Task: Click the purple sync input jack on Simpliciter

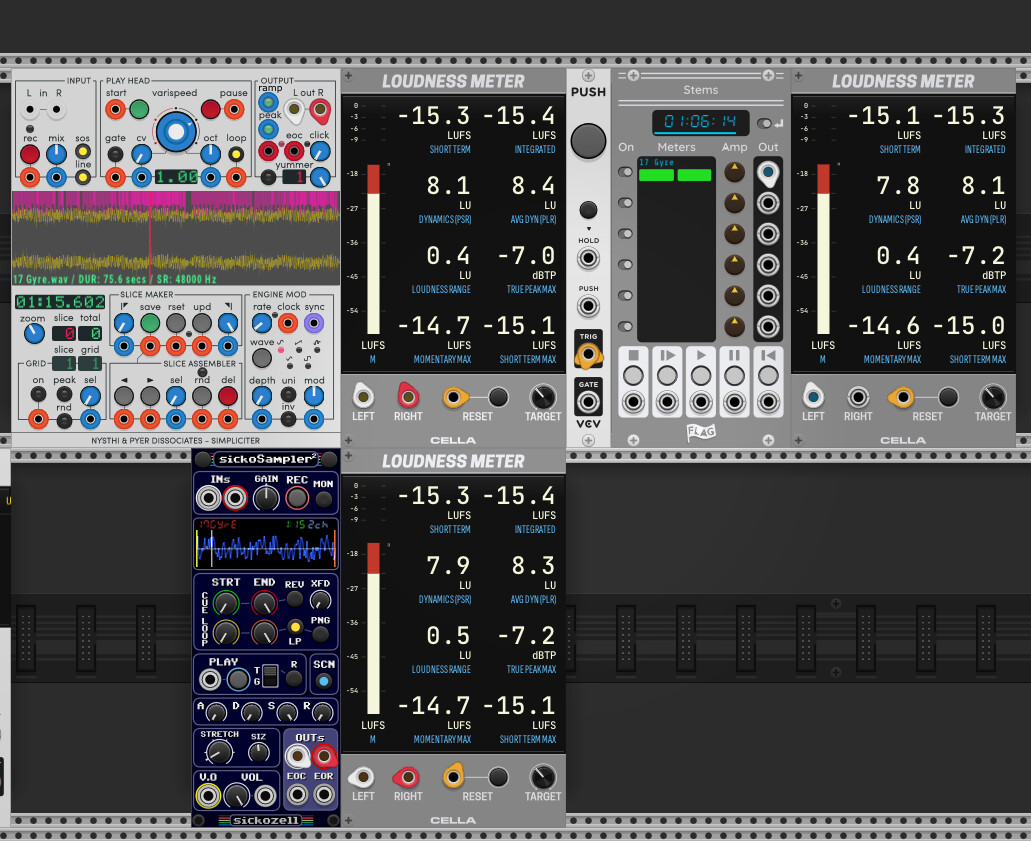Action: 314,323
